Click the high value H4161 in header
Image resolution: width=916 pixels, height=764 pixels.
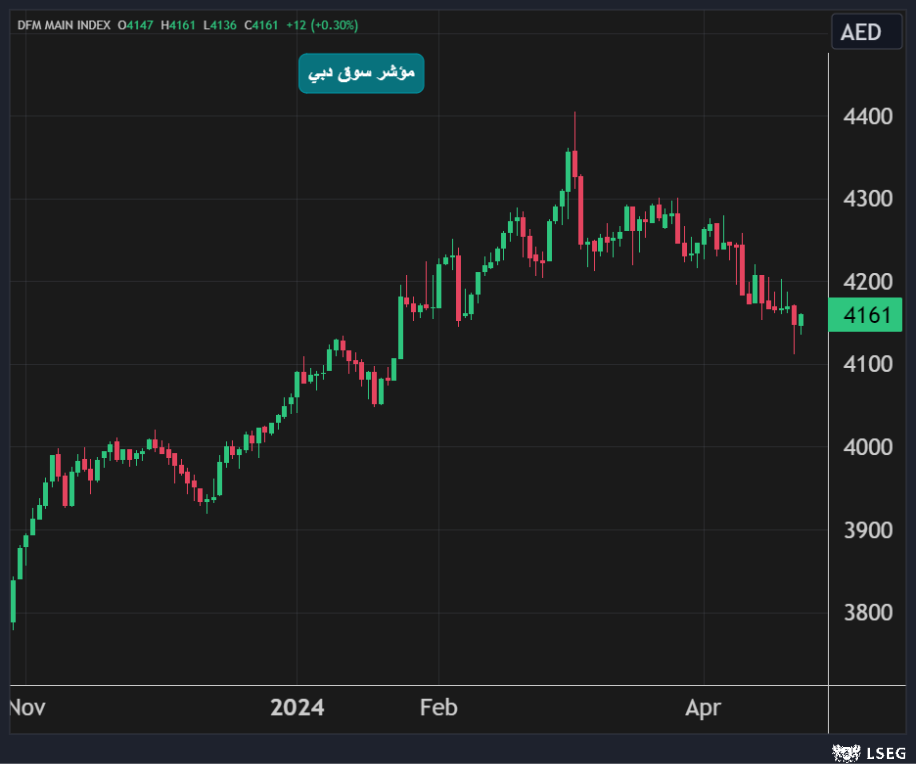[x=181, y=24]
